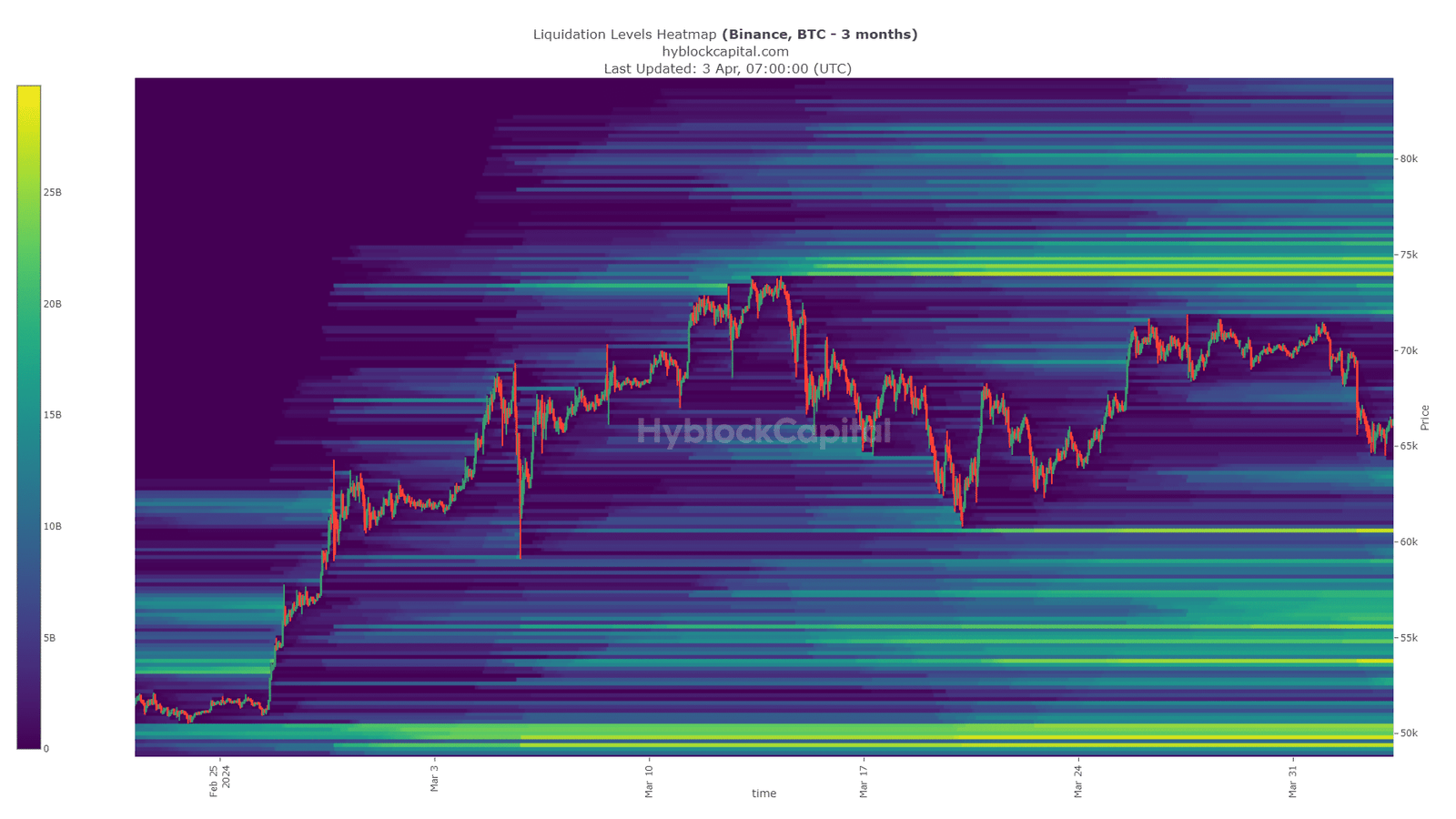Click the 60k price axis label
Image resolution: width=1456 pixels, height=819 pixels.
coord(1409,542)
